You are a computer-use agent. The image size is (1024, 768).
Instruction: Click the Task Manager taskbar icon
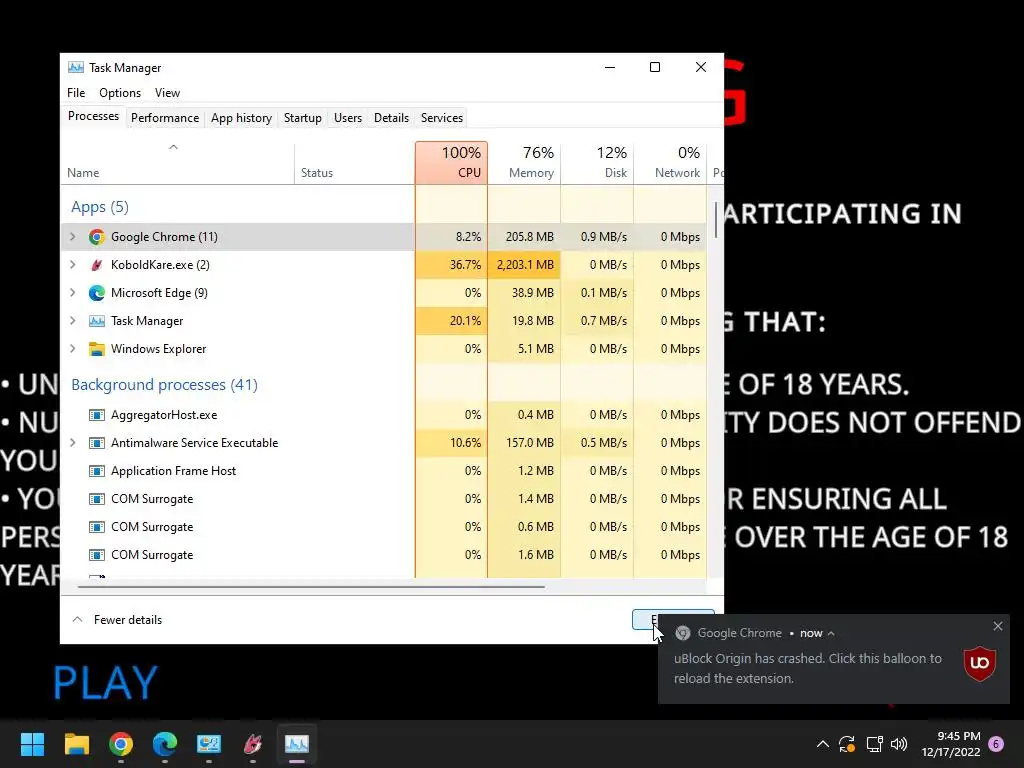point(296,744)
